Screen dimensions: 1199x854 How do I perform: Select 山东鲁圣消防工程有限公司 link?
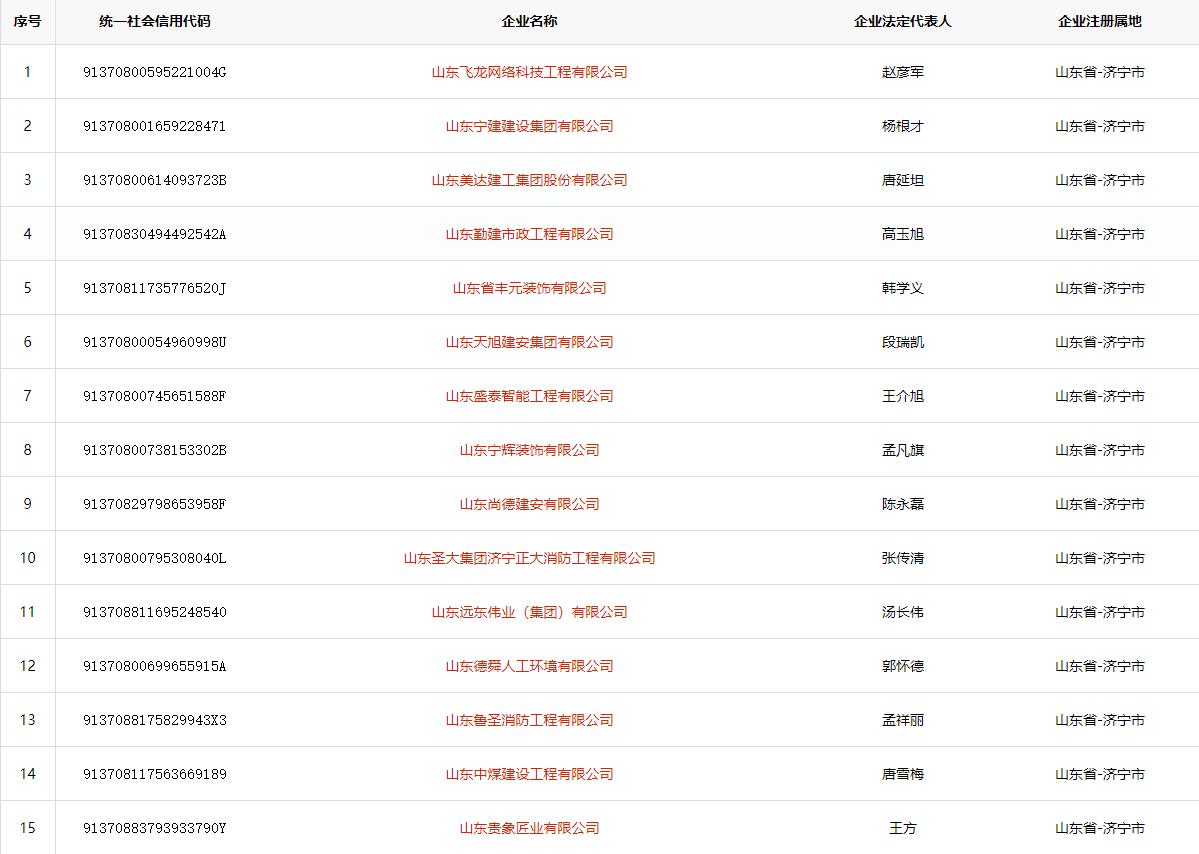pyautogui.click(x=529, y=720)
